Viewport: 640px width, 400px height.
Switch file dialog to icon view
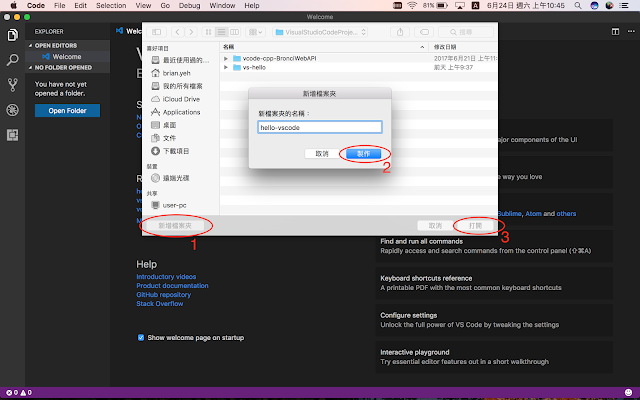tap(208, 32)
